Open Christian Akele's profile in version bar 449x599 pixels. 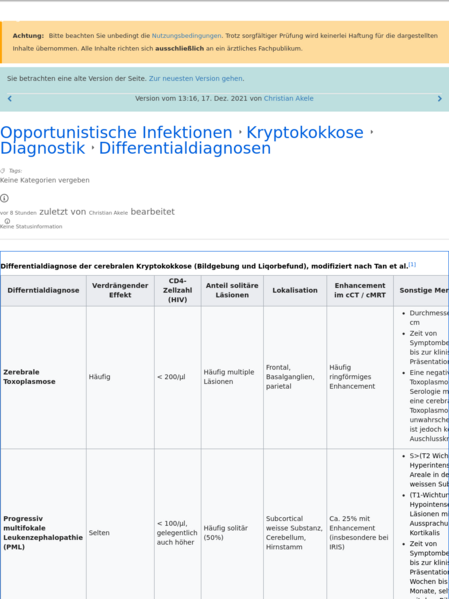289,99
